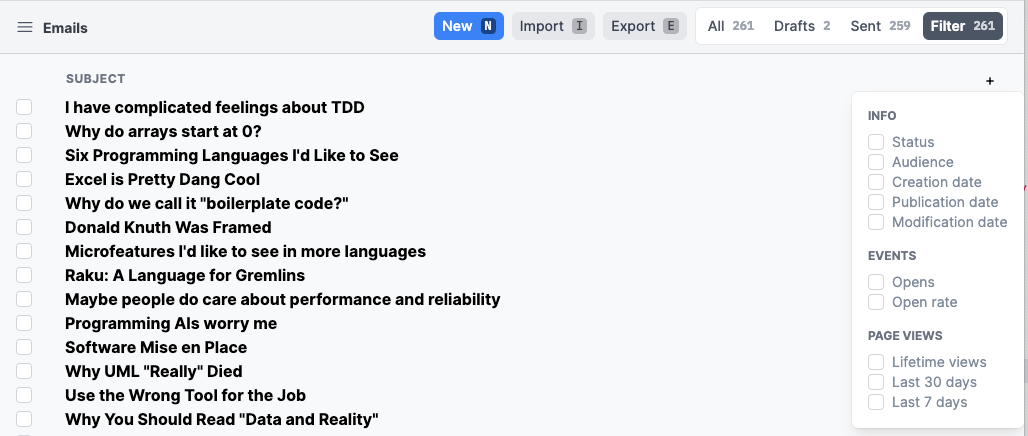The height and width of the screenshot is (436, 1028).
Task: Click the plus icon to add columns
Action: pyautogui.click(x=990, y=81)
